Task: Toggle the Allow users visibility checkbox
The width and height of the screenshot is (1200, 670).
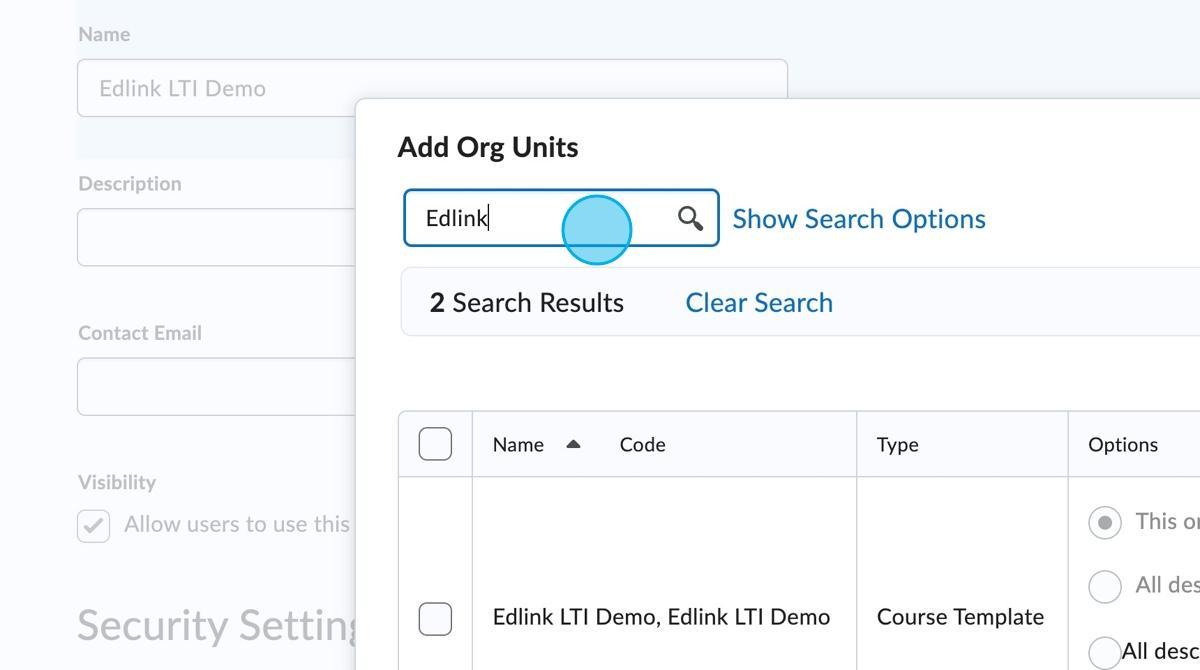Action: [94, 525]
